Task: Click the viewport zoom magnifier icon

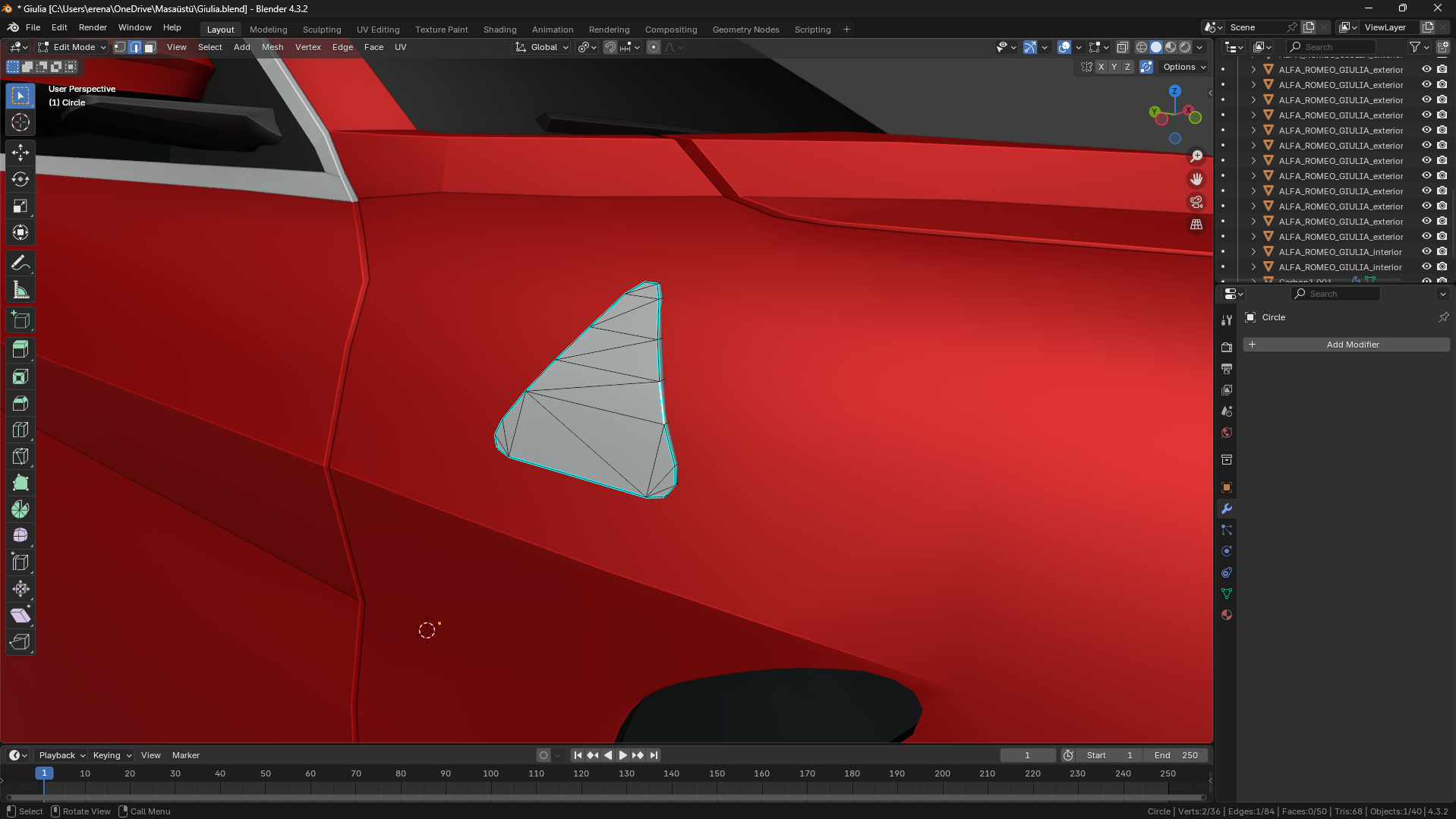Action: [1196, 156]
